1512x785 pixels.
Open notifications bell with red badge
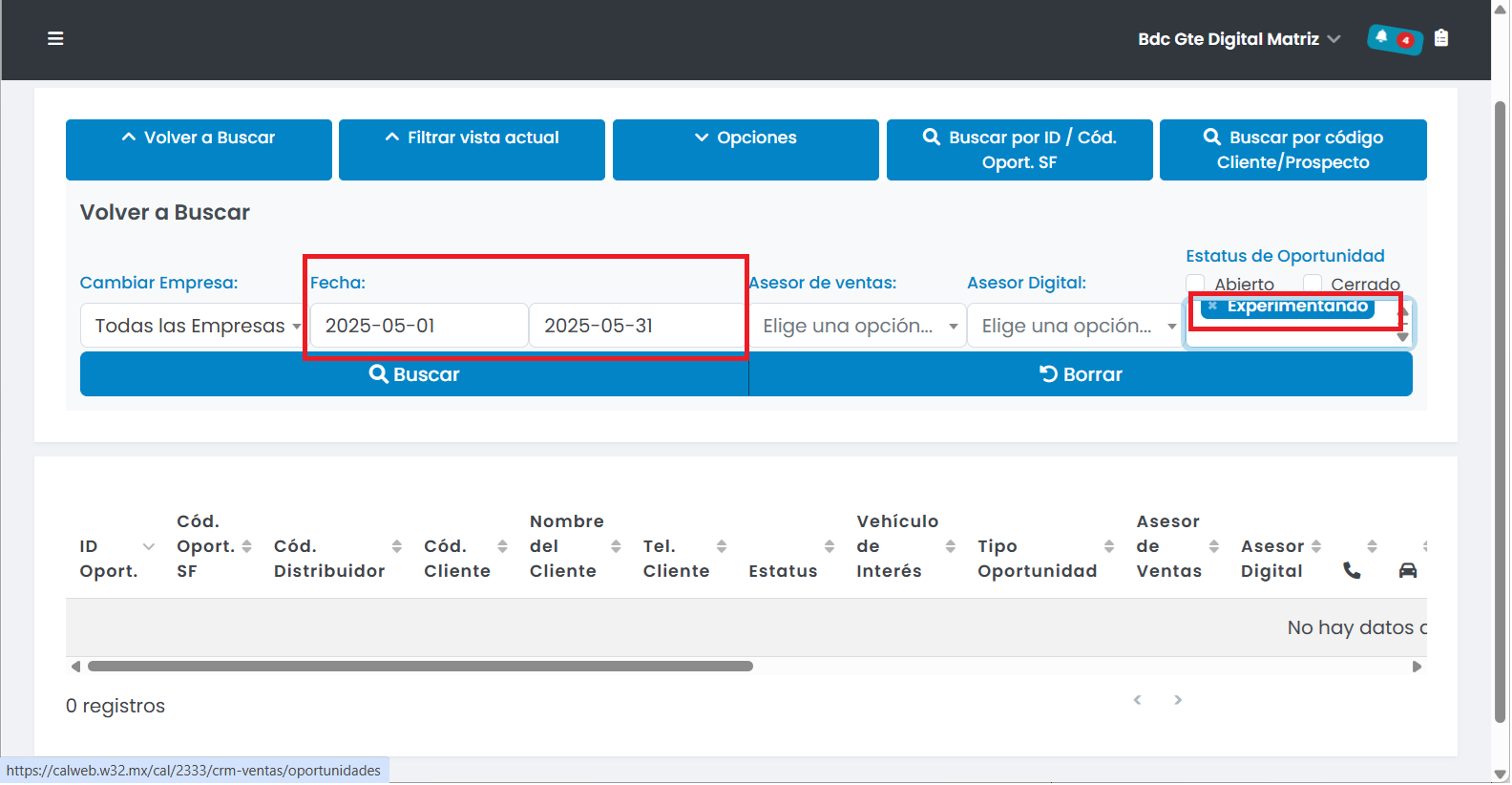[1395, 39]
